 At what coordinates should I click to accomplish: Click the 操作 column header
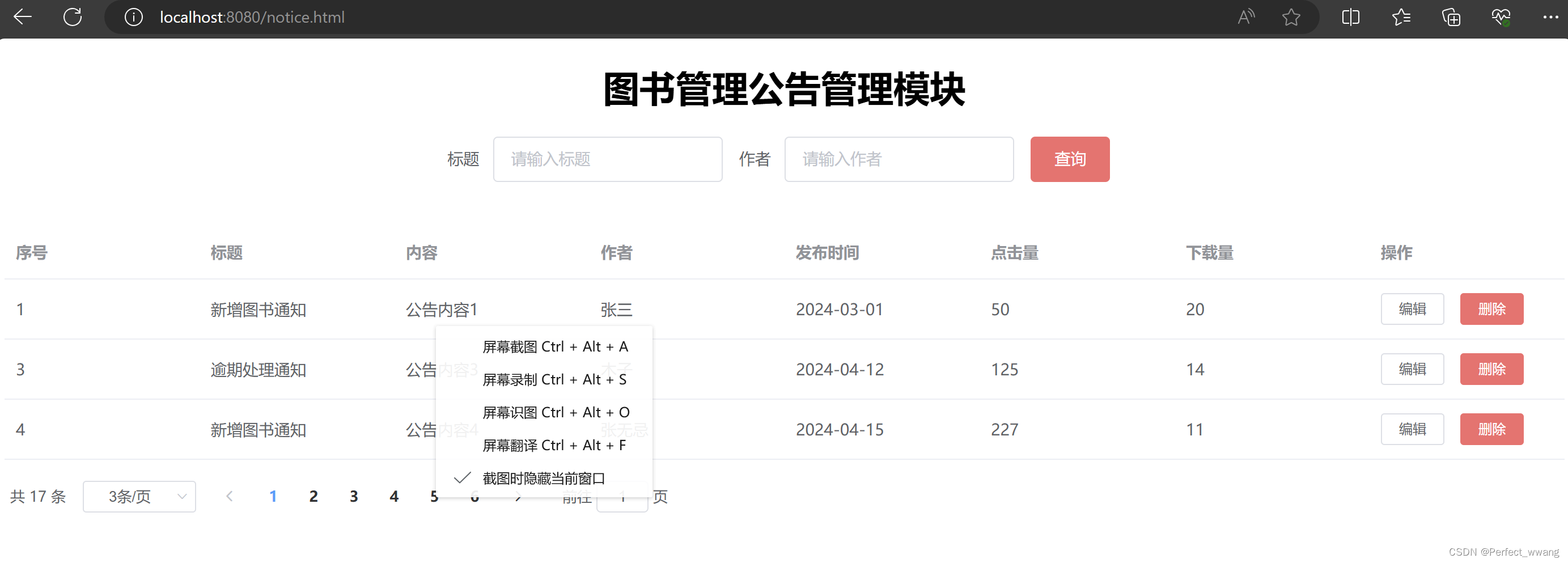(1396, 253)
